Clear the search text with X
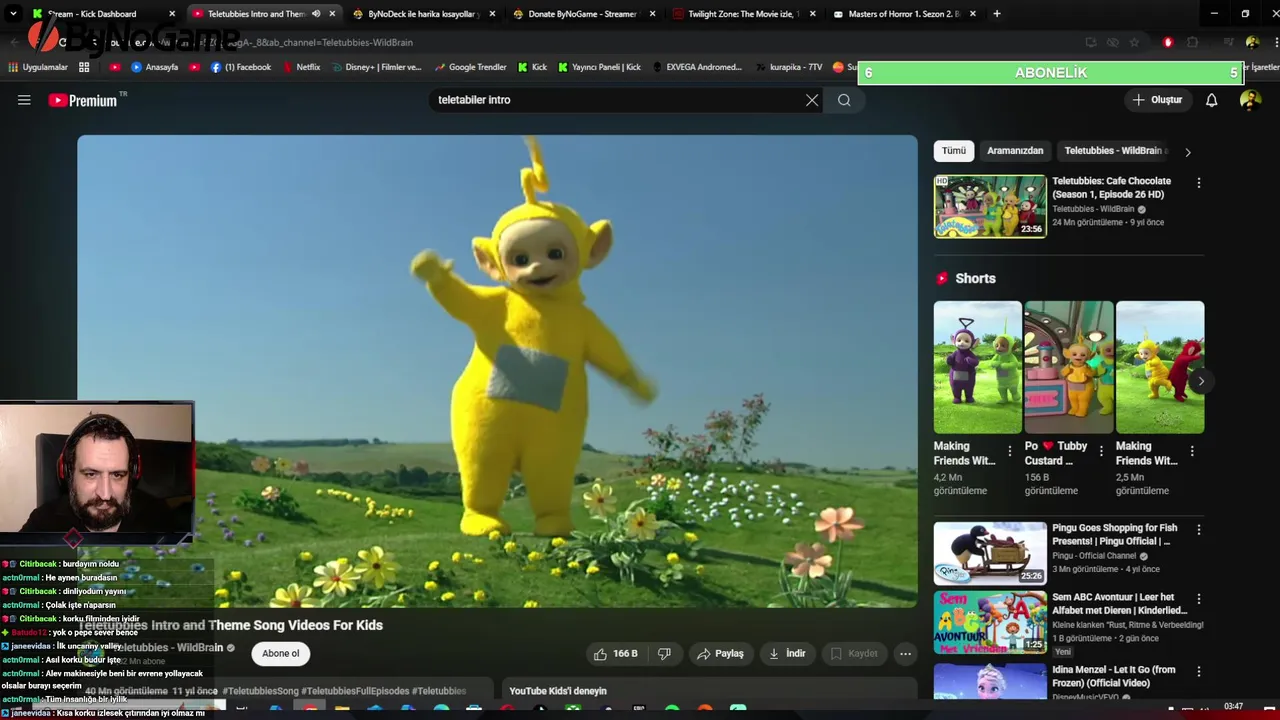Viewport: 1280px width, 720px height. coord(812,100)
